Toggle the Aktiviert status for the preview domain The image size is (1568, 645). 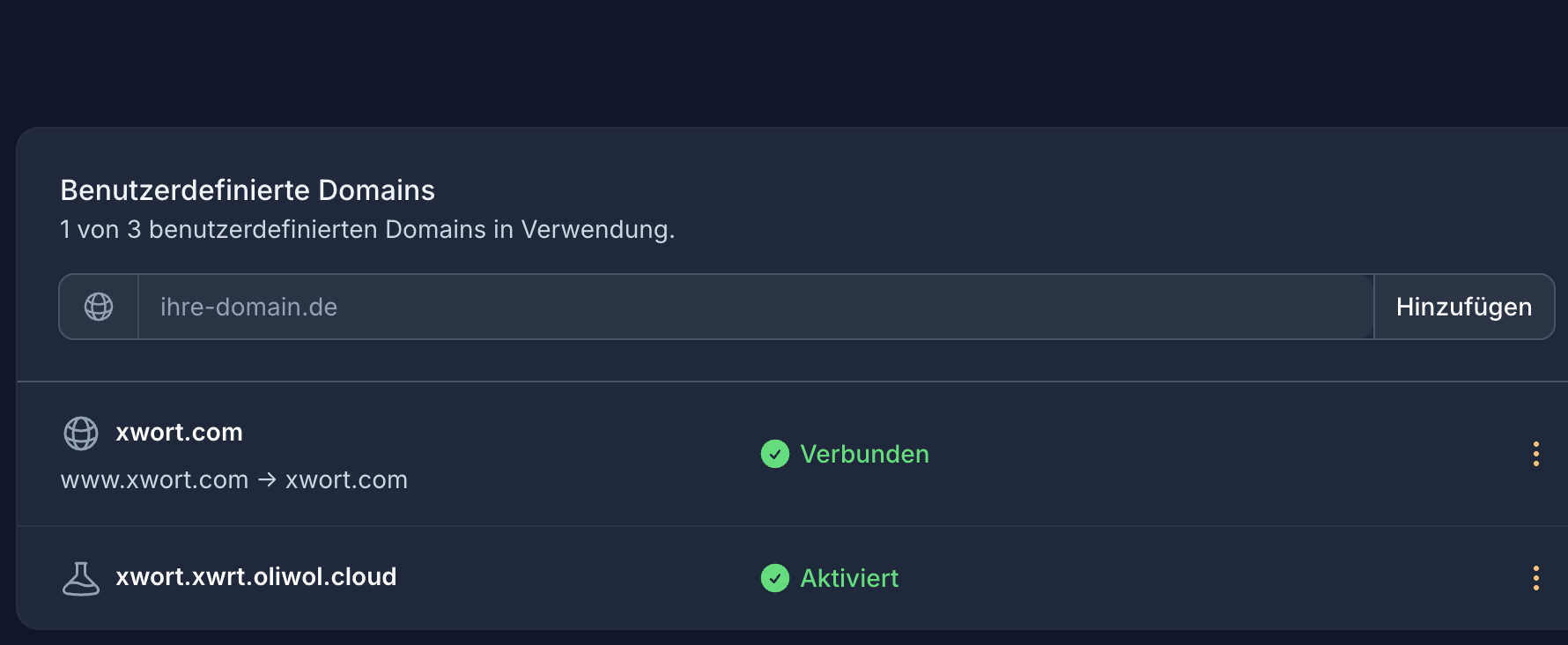[828, 579]
